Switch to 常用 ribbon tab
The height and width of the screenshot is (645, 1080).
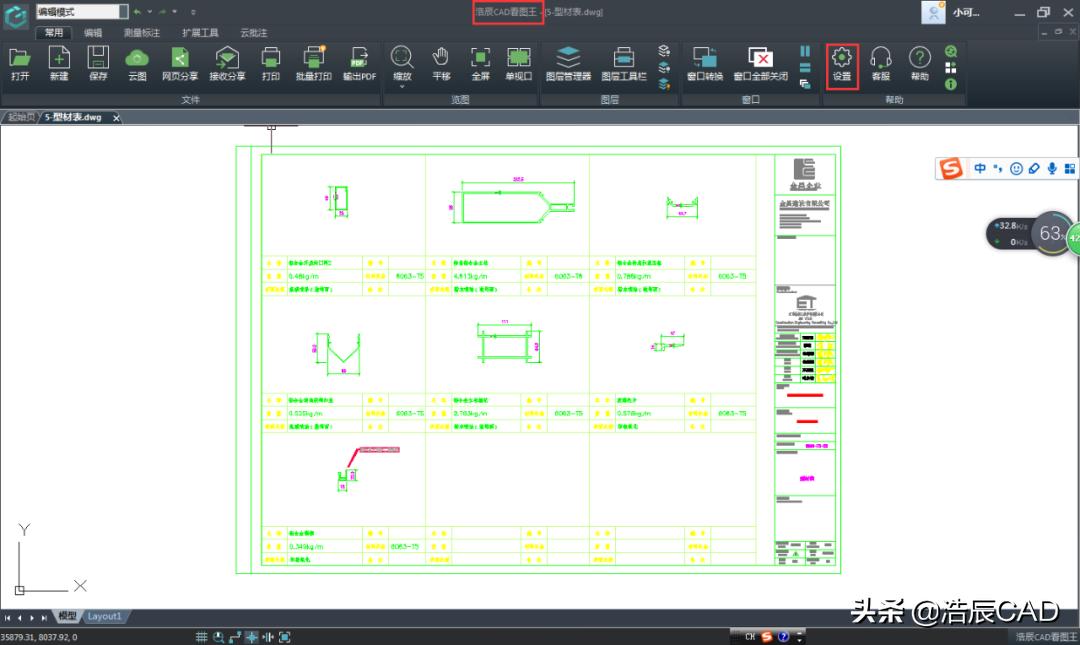click(54, 32)
